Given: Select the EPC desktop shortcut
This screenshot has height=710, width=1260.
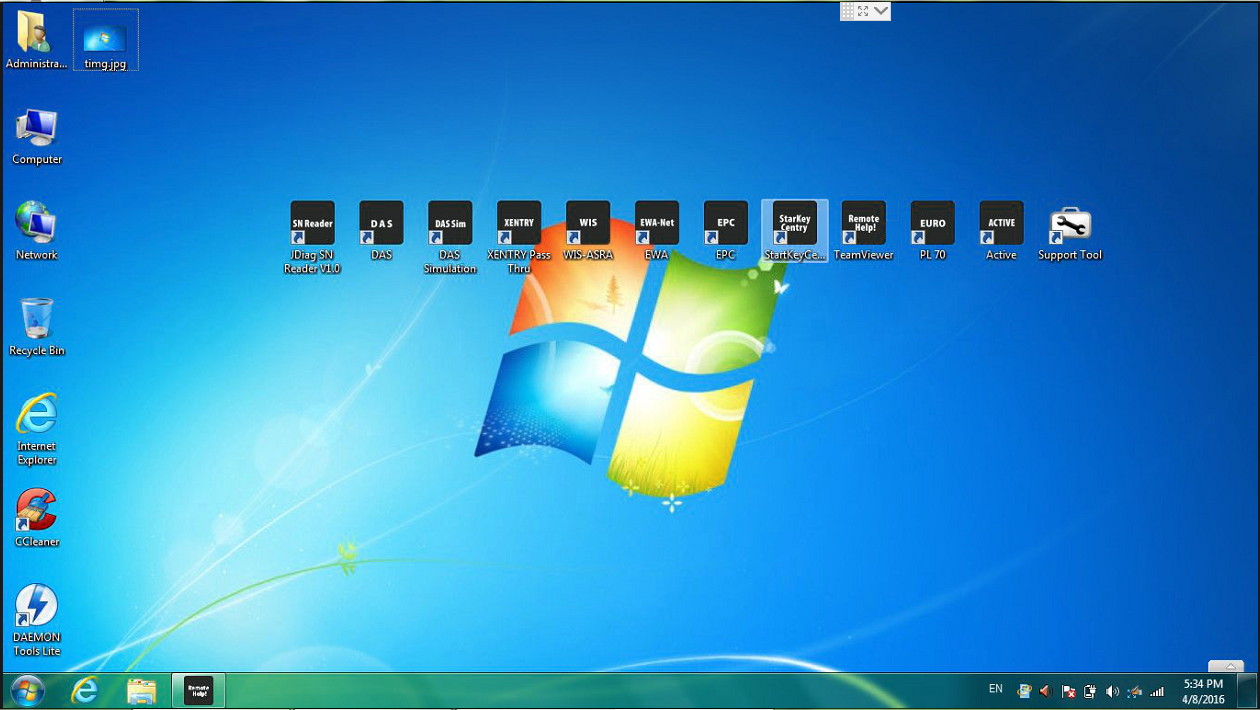Looking at the screenshot, I should pyautogui.click(x=726, y=231).
